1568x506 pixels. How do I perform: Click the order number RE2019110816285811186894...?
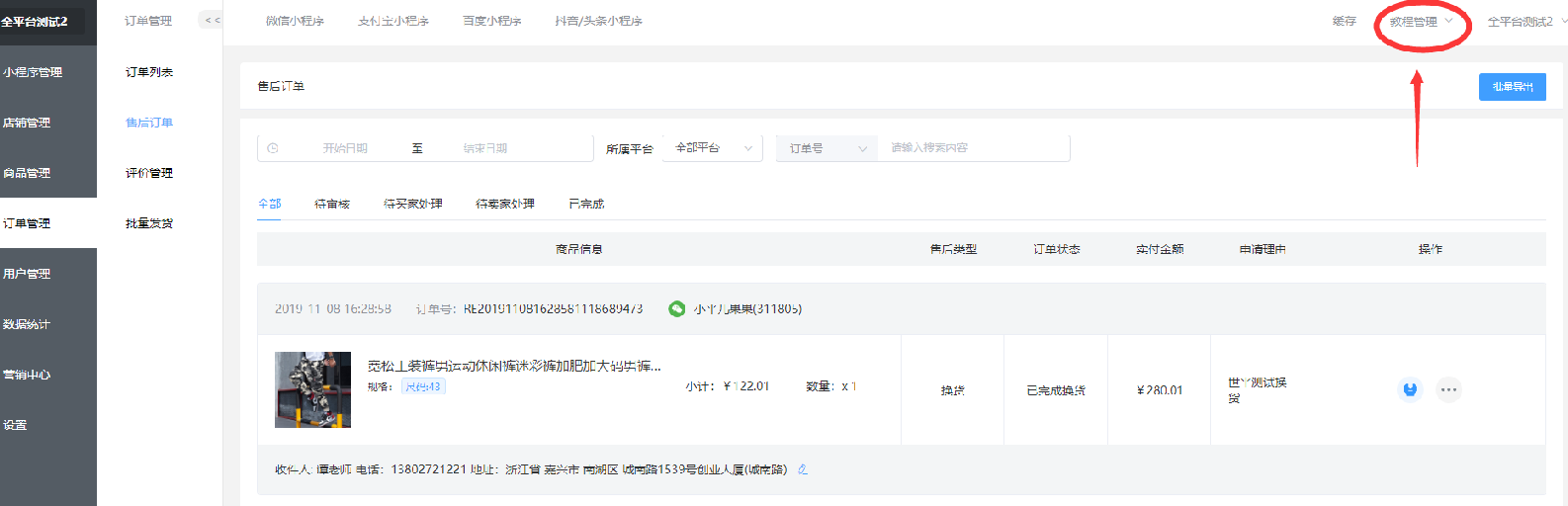553,309
